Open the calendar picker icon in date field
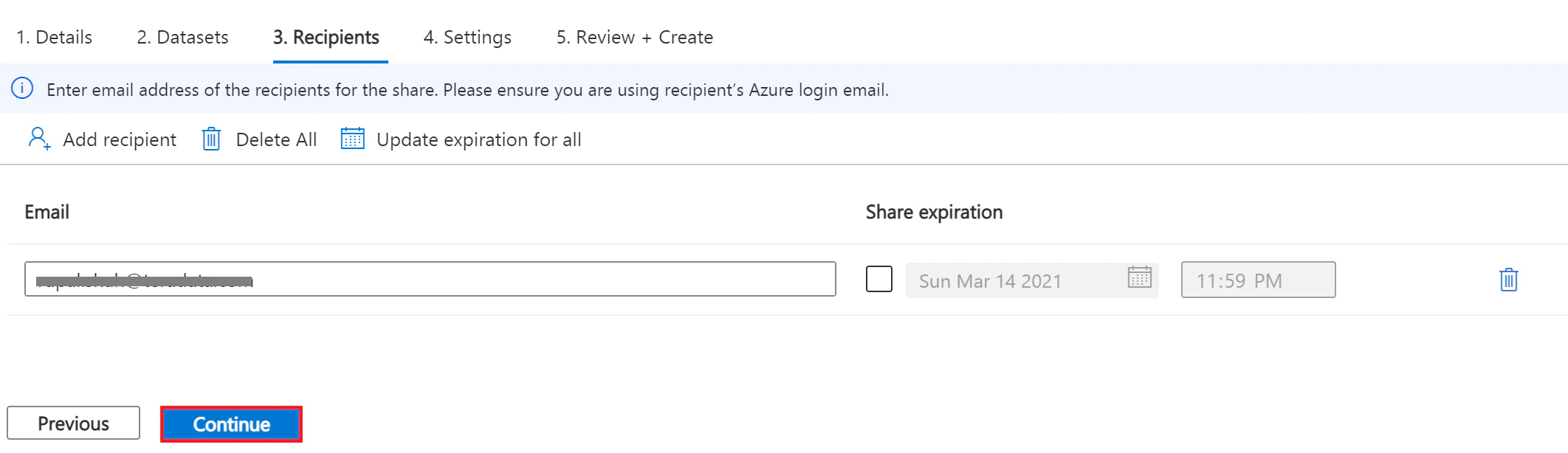Image resolution: width=1568 pixels, height=453 pixels. tap(1139, 277)
